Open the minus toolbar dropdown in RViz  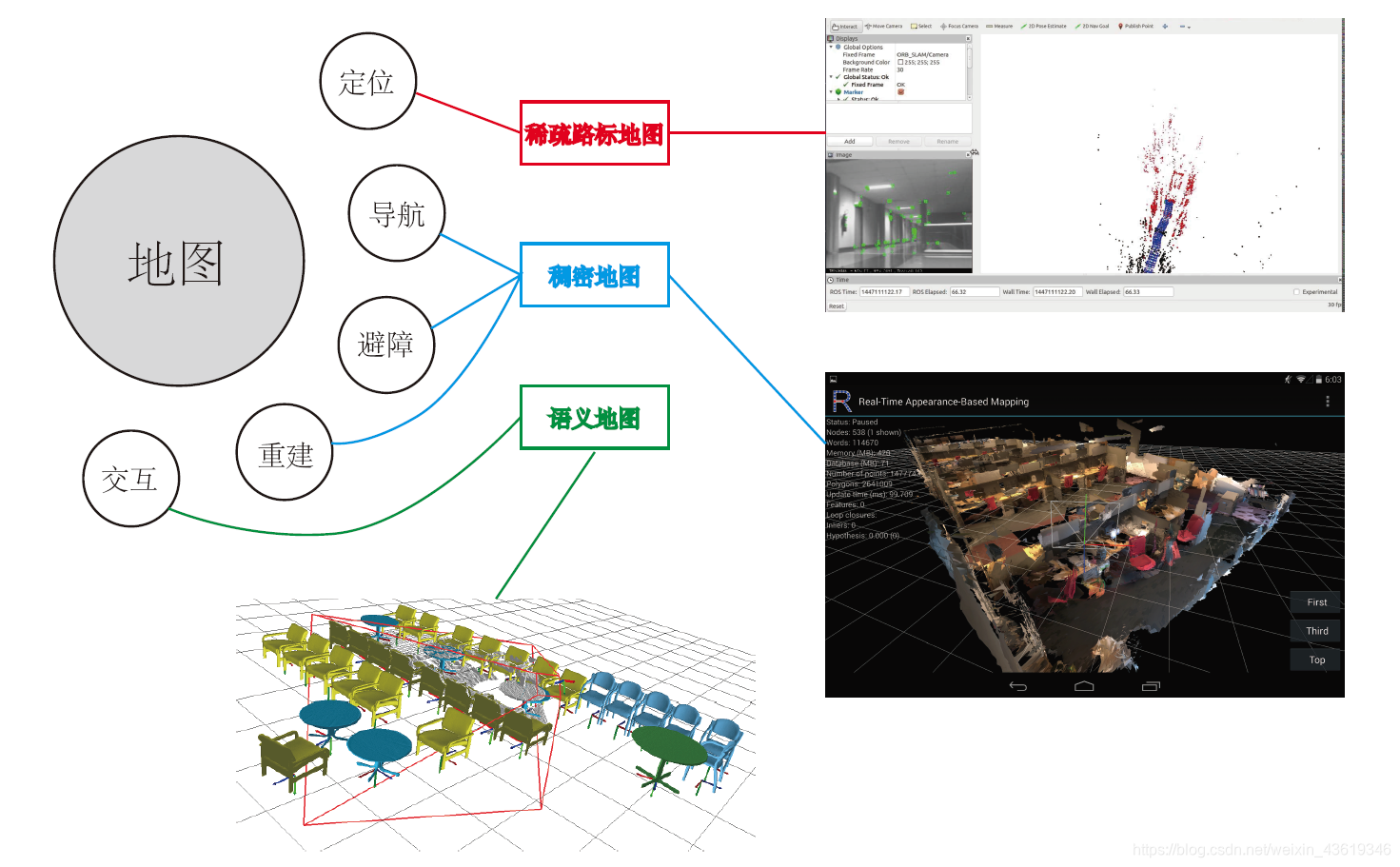point(1185,27)
